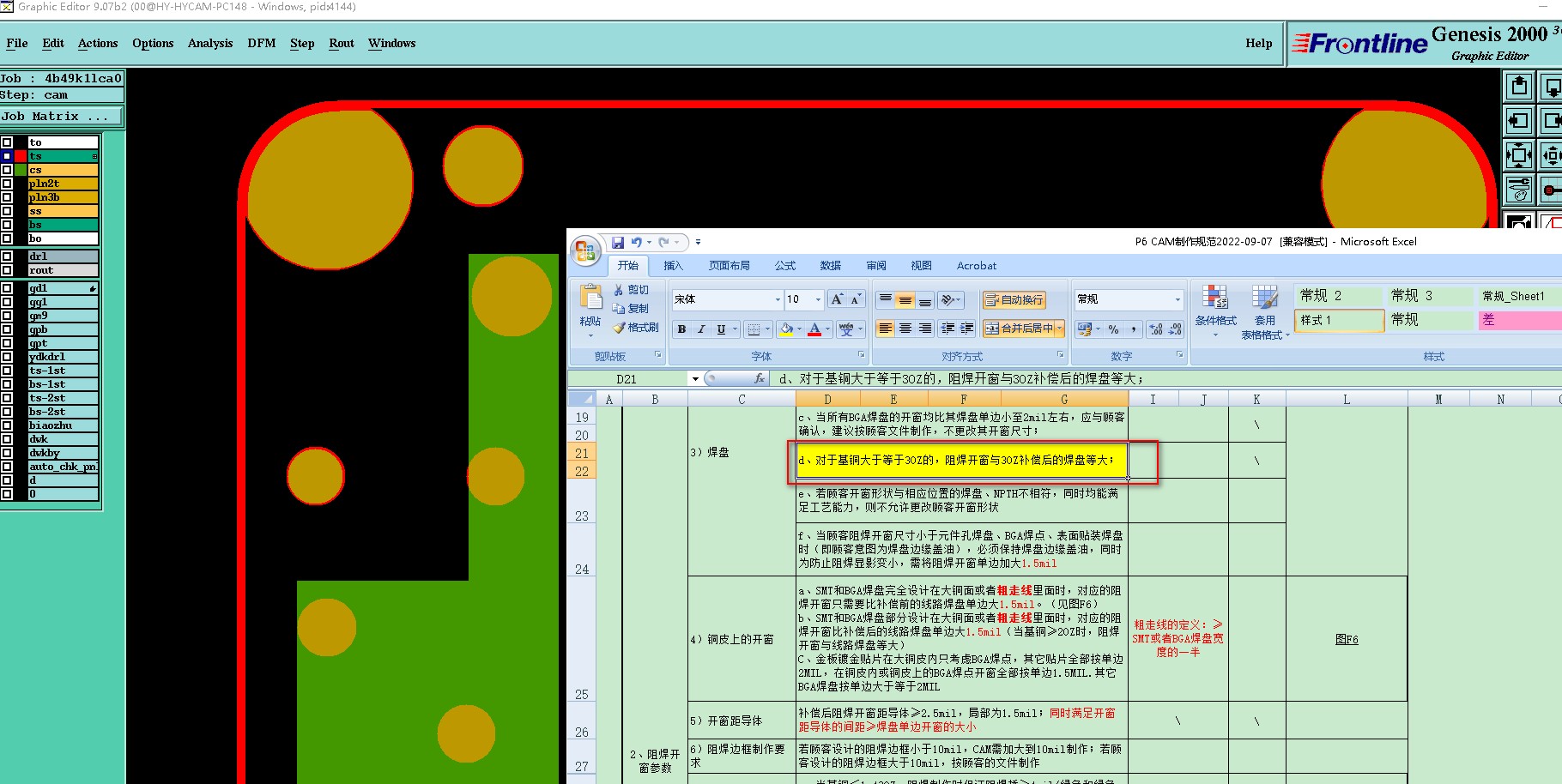The width and height of the screenshot is (1562, 784).
Task: Apply the yellow fill color bucket
Action: pyautogui.click(x=786, y=329)
